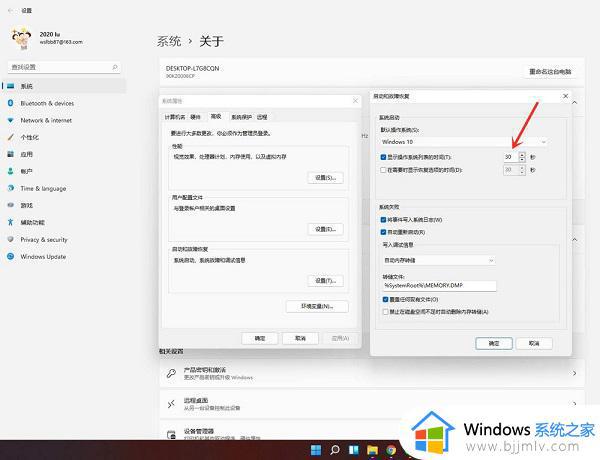This screenshot has width=600, height=460.
Task: Click the device manager icon beside 设备管理器
Action: pyautogui.click(x=171, y=434)
